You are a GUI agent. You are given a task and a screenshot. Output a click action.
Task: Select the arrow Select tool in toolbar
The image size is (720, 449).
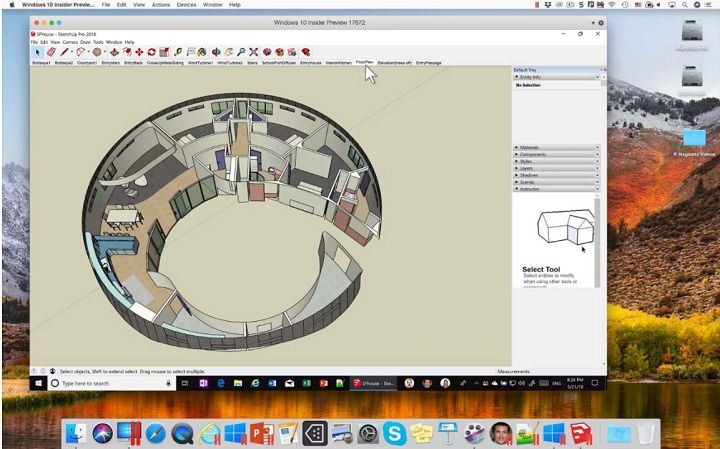pyautogui.click(x=38, y=52)
